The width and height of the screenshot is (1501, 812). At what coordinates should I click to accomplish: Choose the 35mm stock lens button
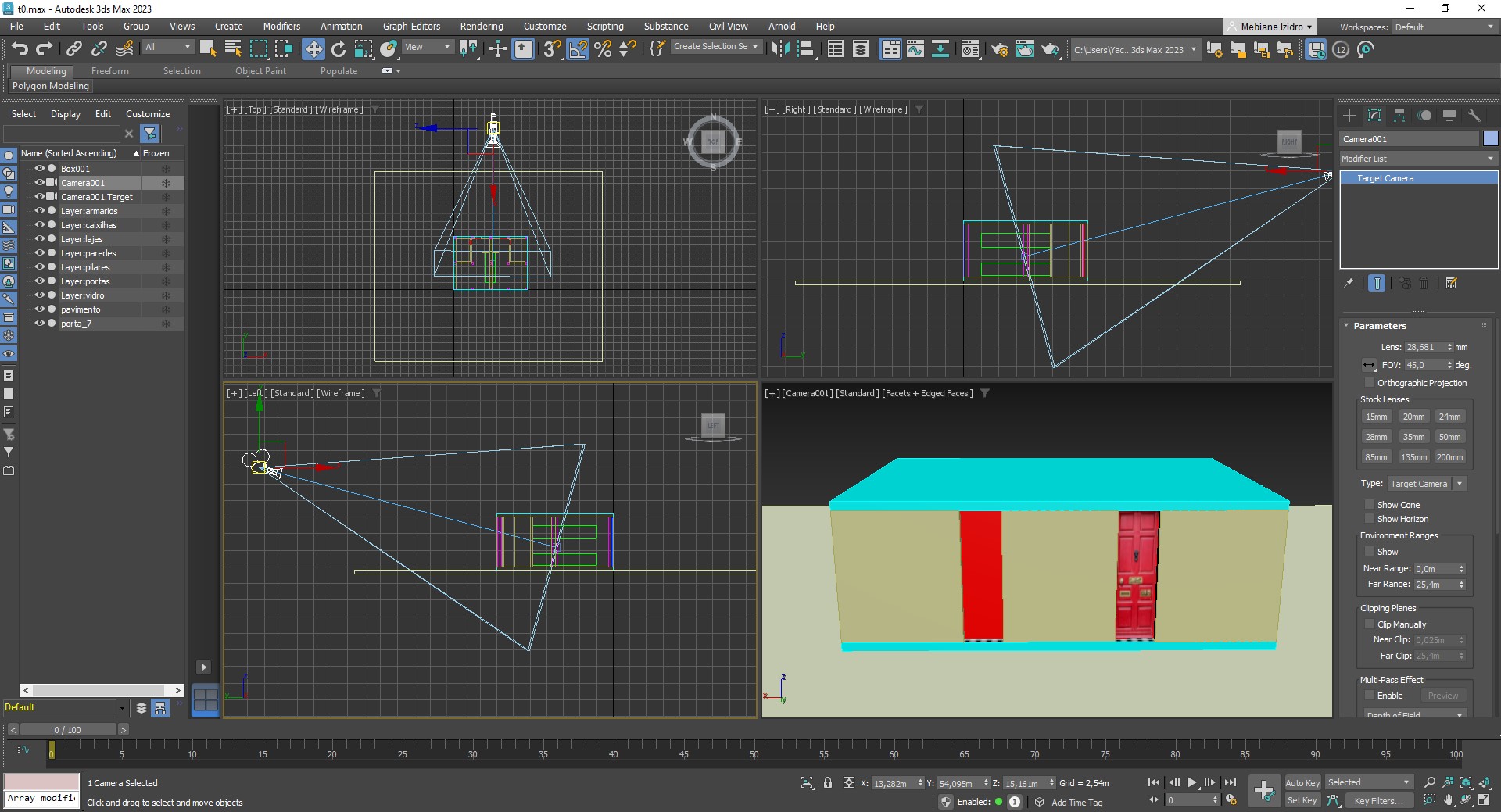click(1413, 437)
